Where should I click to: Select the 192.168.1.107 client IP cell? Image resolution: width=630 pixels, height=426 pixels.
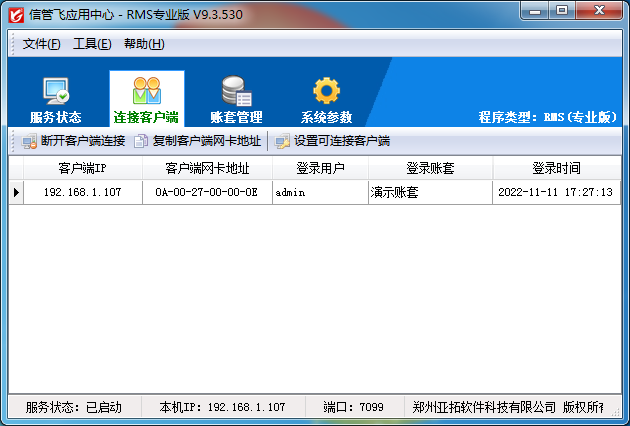click(x=82, y=192)
